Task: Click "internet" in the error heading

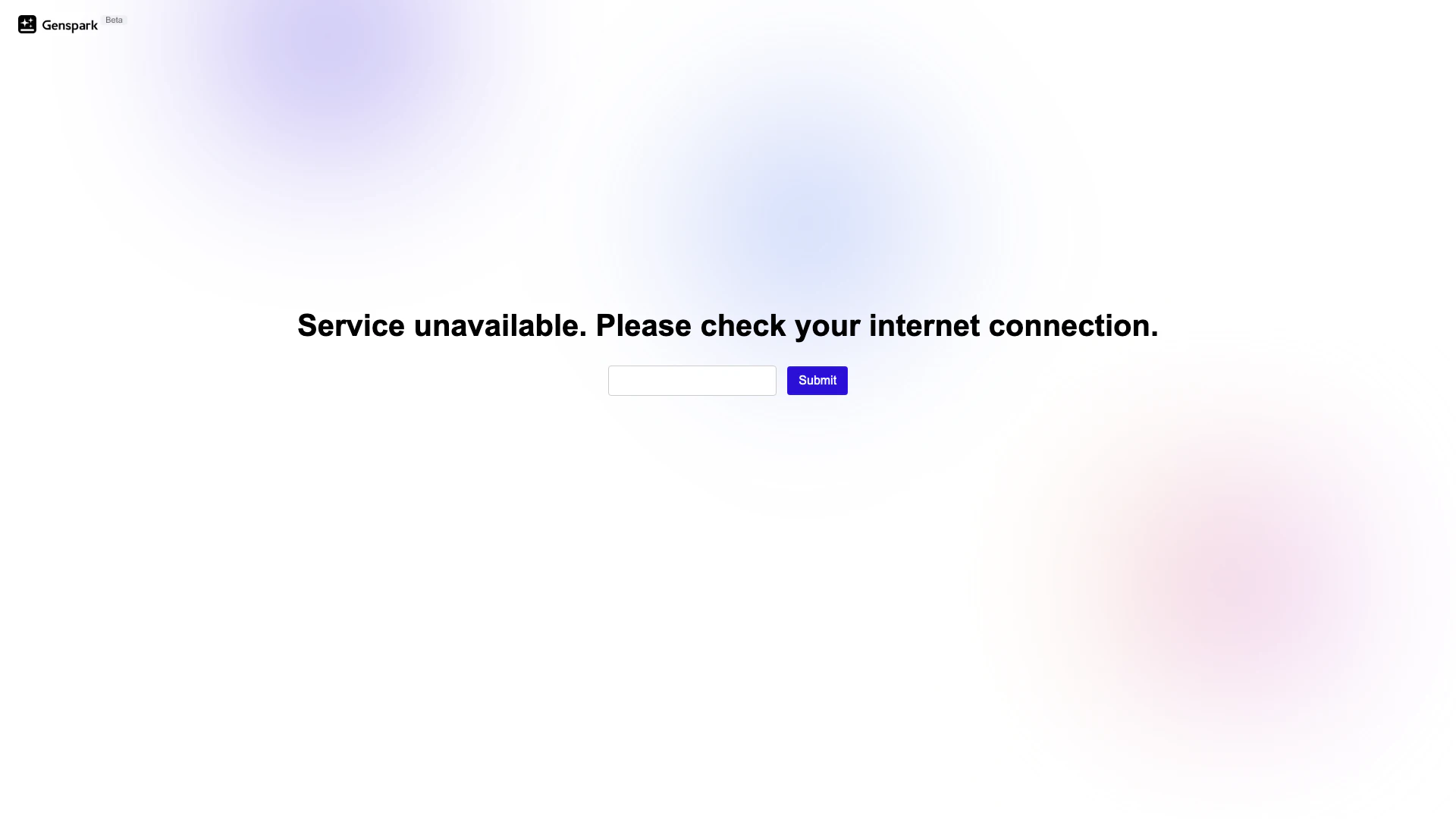Action: 924,325
